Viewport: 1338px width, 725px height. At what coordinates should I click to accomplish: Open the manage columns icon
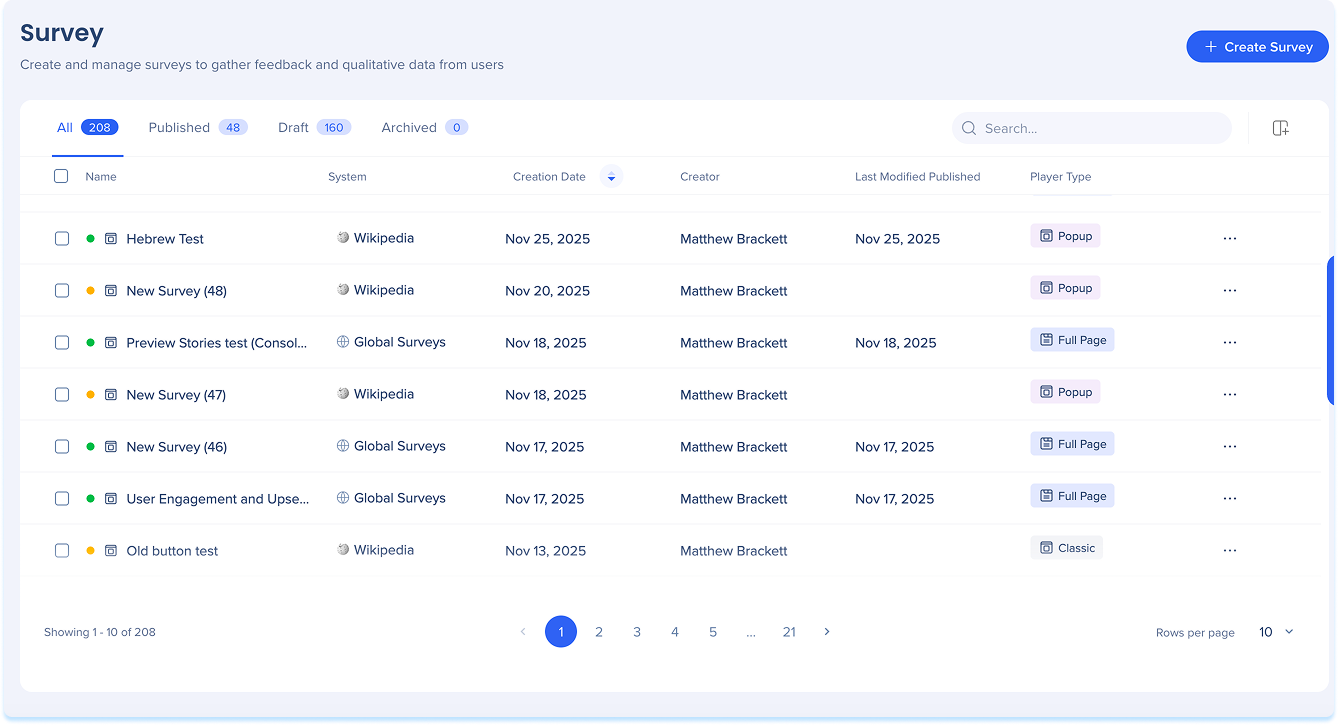(x=1280, y=128)
